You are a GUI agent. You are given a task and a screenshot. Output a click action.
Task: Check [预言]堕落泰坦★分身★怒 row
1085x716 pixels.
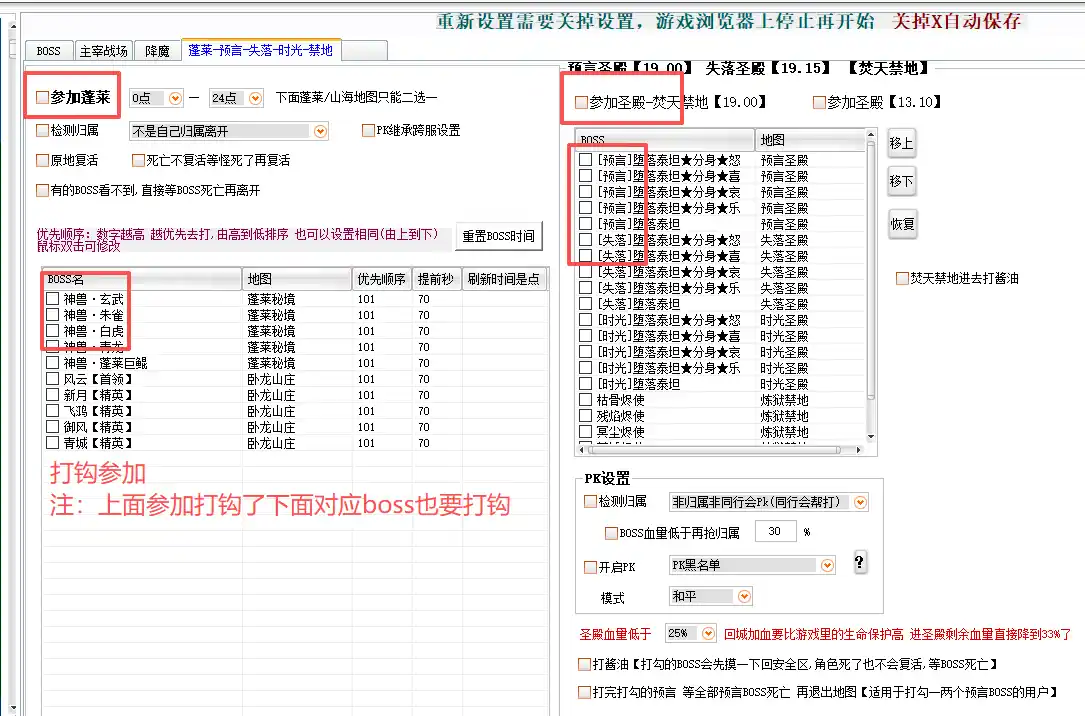point(585,160)
